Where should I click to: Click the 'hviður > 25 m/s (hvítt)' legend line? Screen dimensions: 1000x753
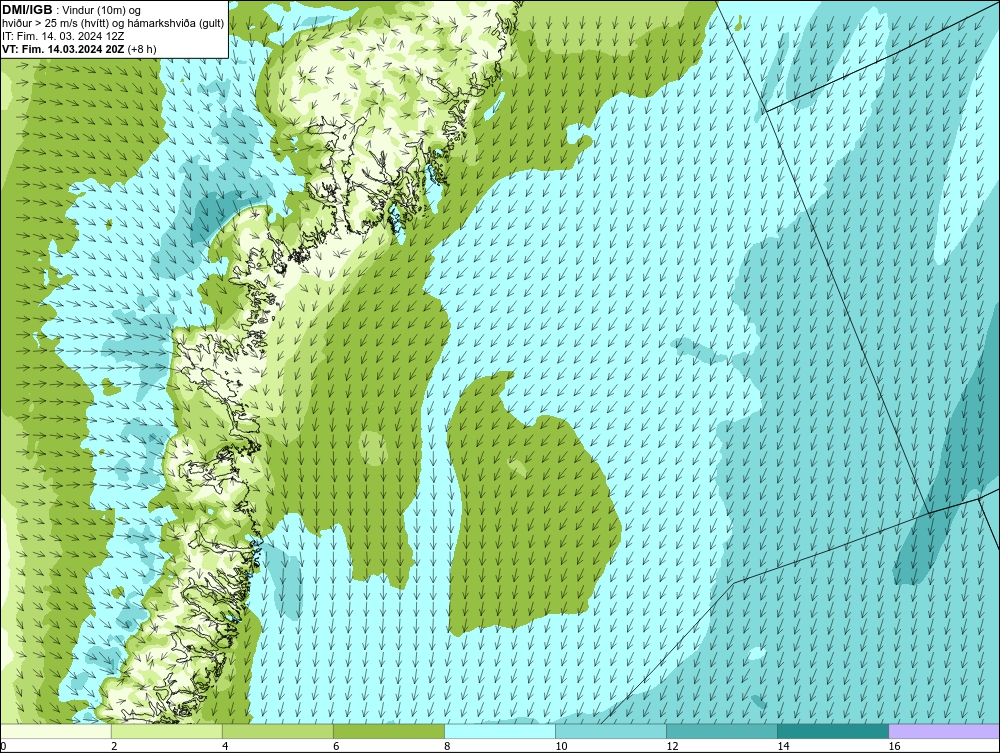click(x=113, y=23)
